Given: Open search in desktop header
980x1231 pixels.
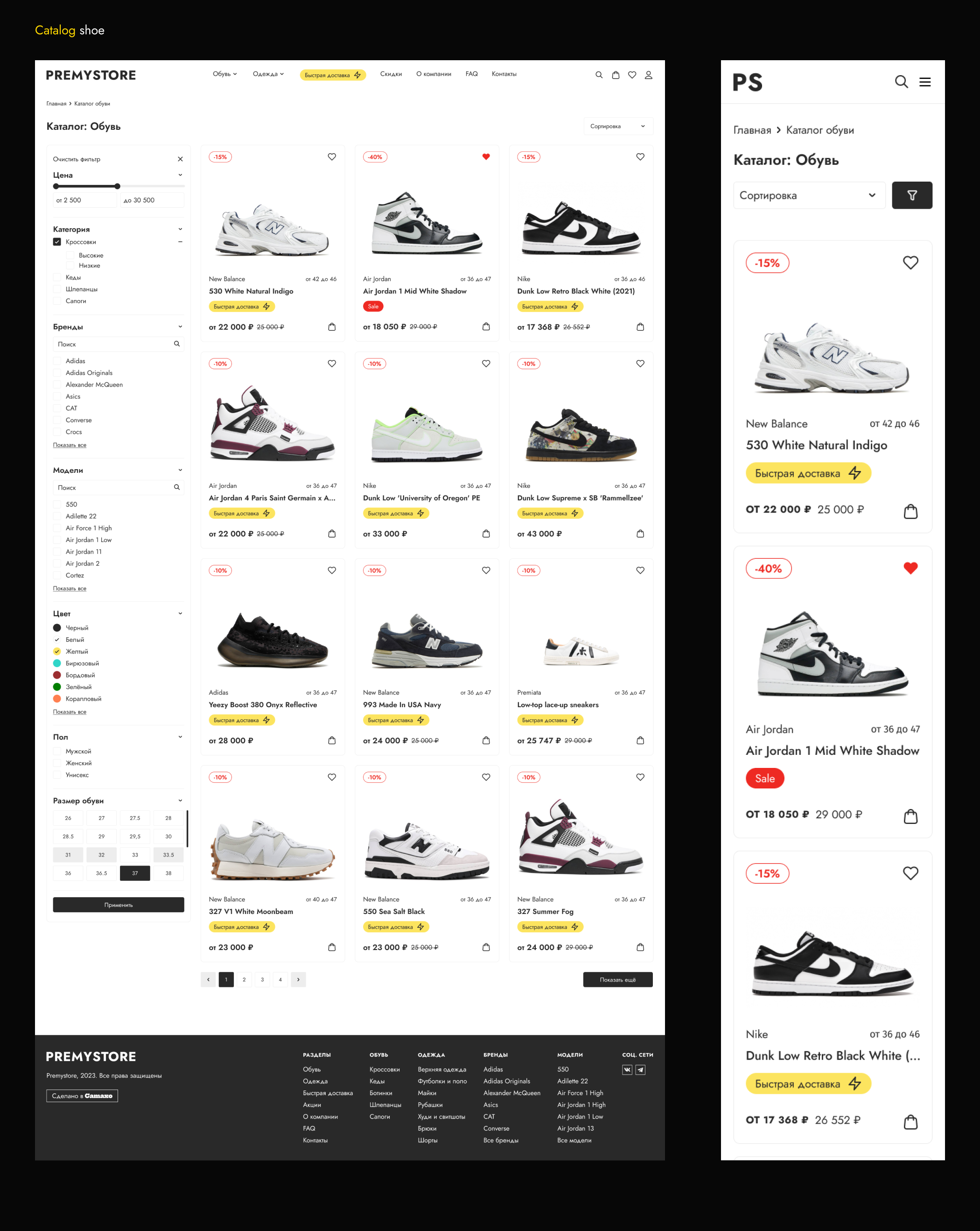Looking at the screenshot, I should click(x=599, y=75).
